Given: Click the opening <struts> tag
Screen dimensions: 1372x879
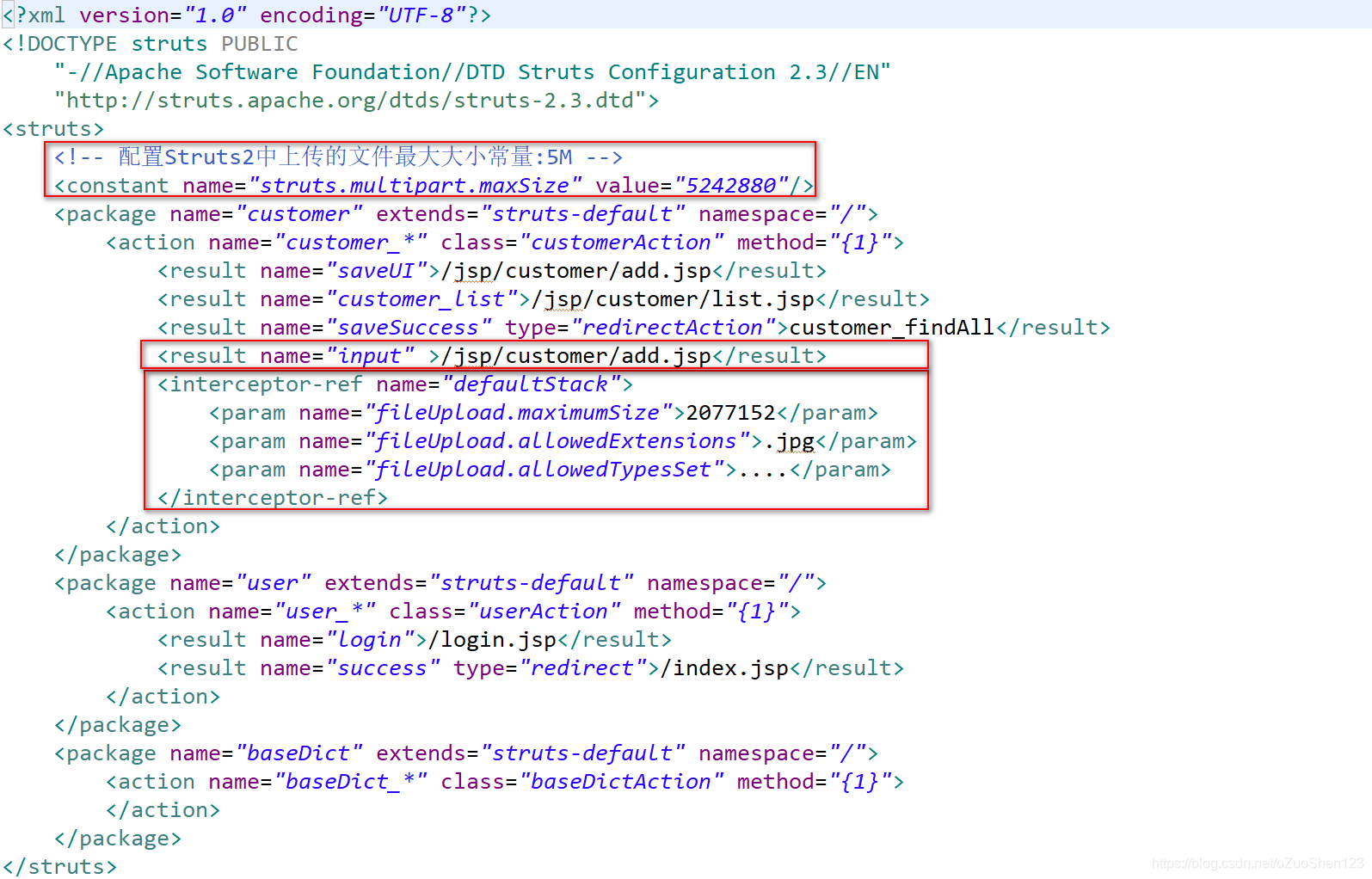Looking at the screenshot, I should click(53, 129).
